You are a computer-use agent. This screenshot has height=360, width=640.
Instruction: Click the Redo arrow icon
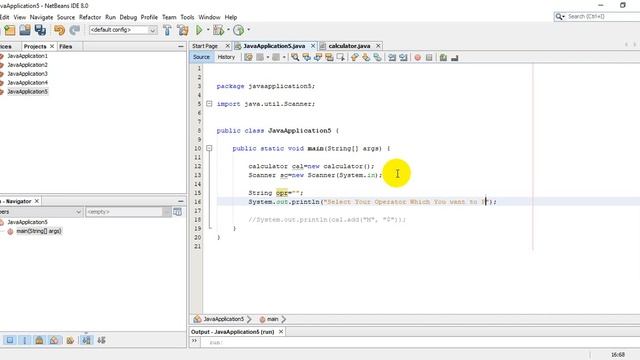(74, 30)
